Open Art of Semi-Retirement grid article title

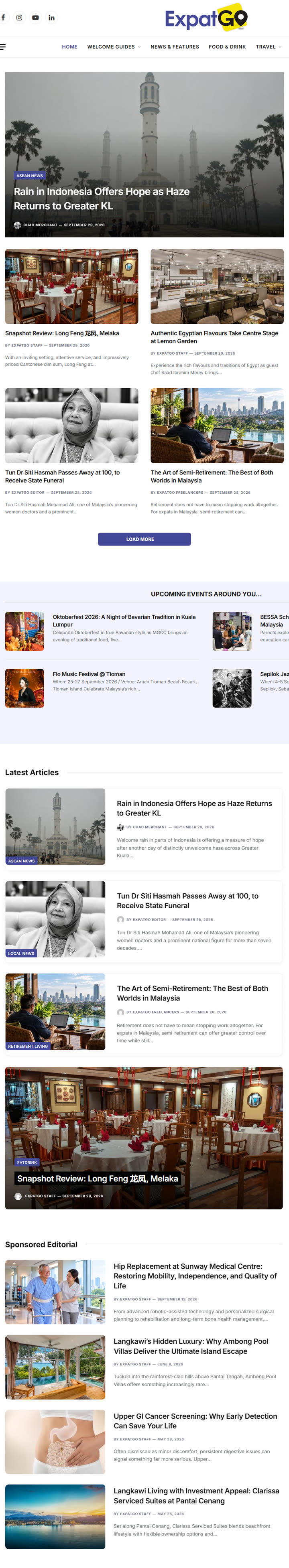pos(212,476)
